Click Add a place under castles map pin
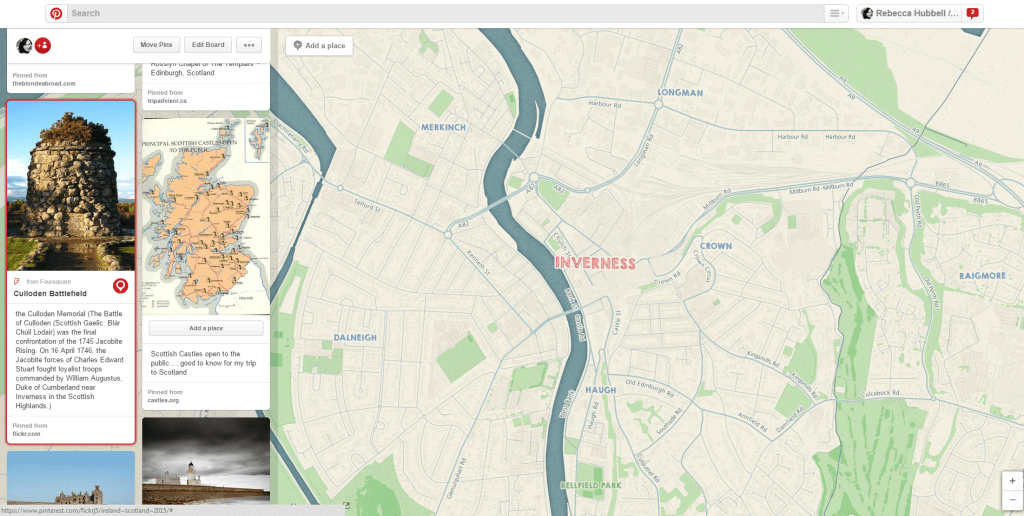The height and width of the screenshot is (516, 1024). [x=206, y=328]
